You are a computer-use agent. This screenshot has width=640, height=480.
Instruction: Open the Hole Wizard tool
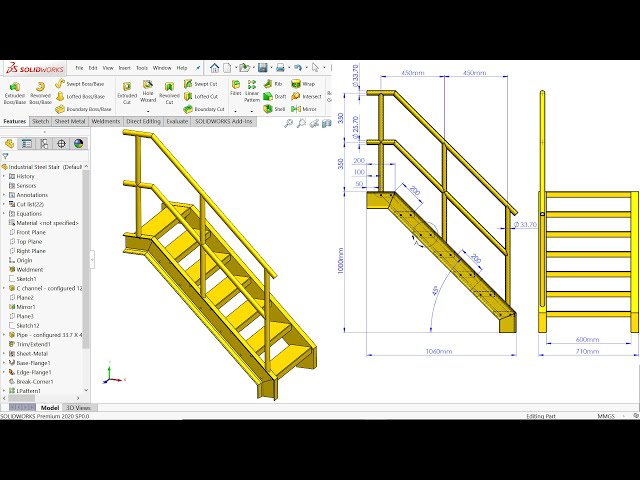tap(148, 91)
